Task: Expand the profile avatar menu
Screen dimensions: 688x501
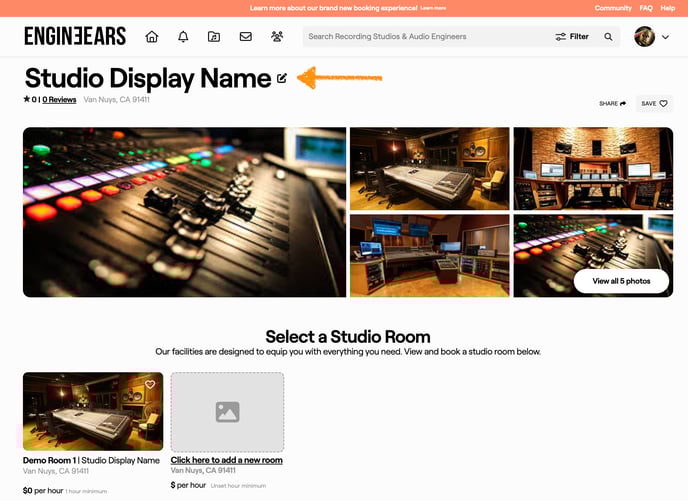Action: (x=651, y=37)
